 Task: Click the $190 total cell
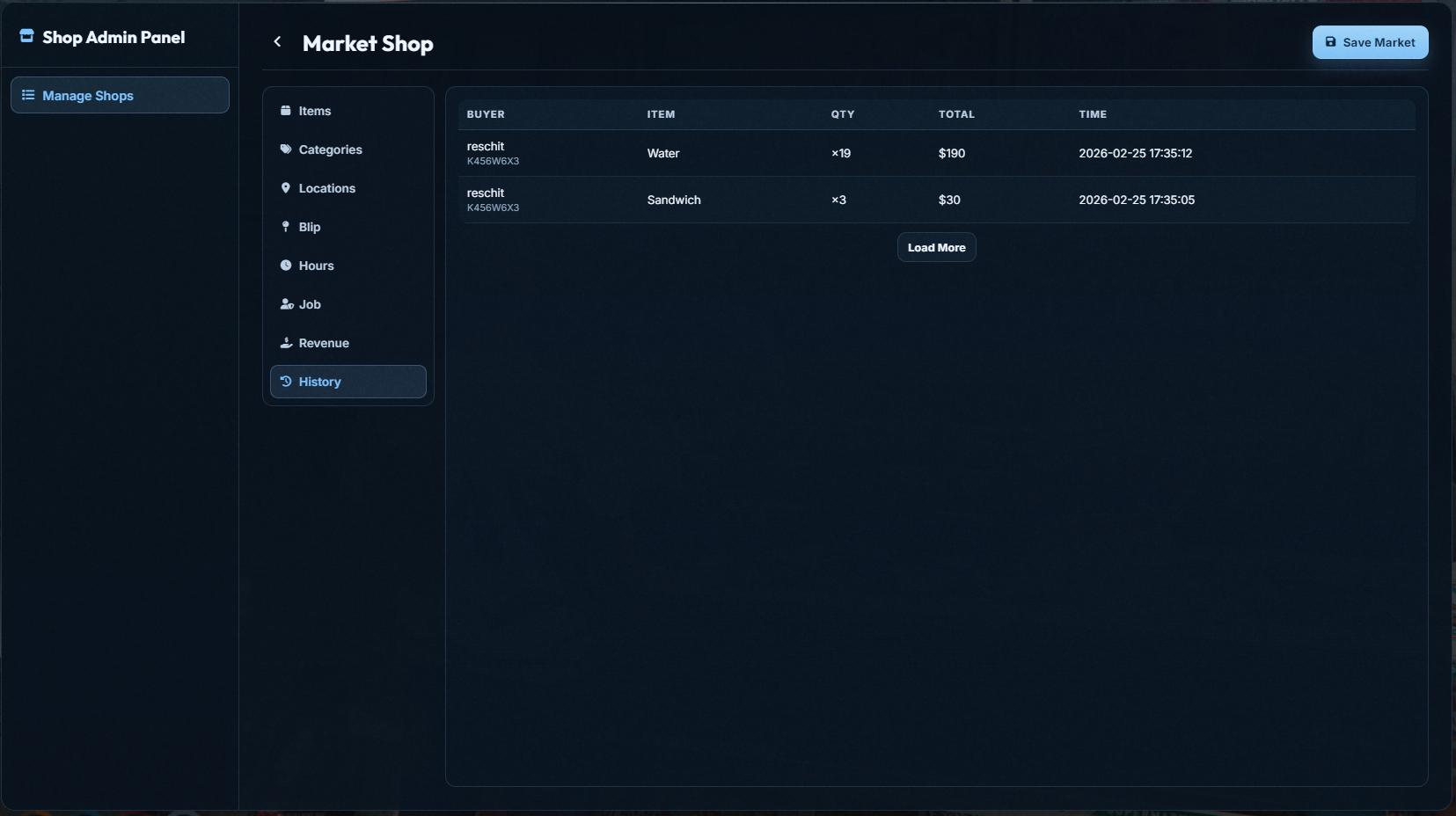click(x=952, y=153)
